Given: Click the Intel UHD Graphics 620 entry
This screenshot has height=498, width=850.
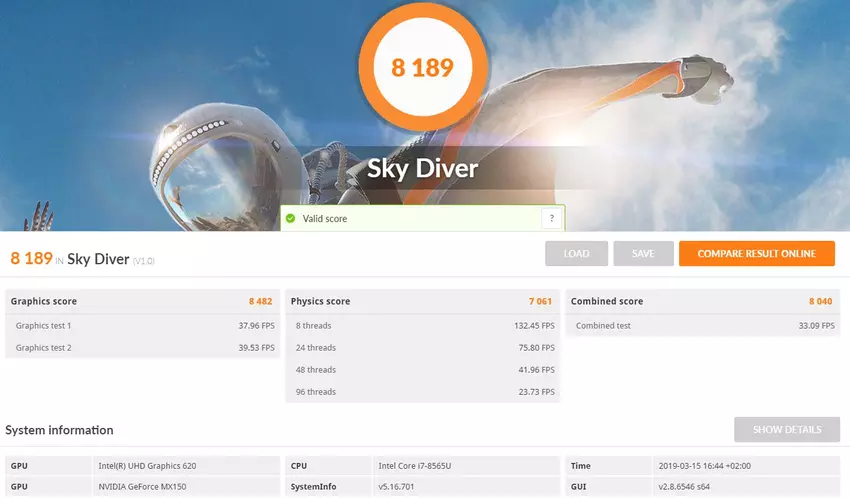Looking at the screenshot, I should pyautogui.click(x=148, y=465).
